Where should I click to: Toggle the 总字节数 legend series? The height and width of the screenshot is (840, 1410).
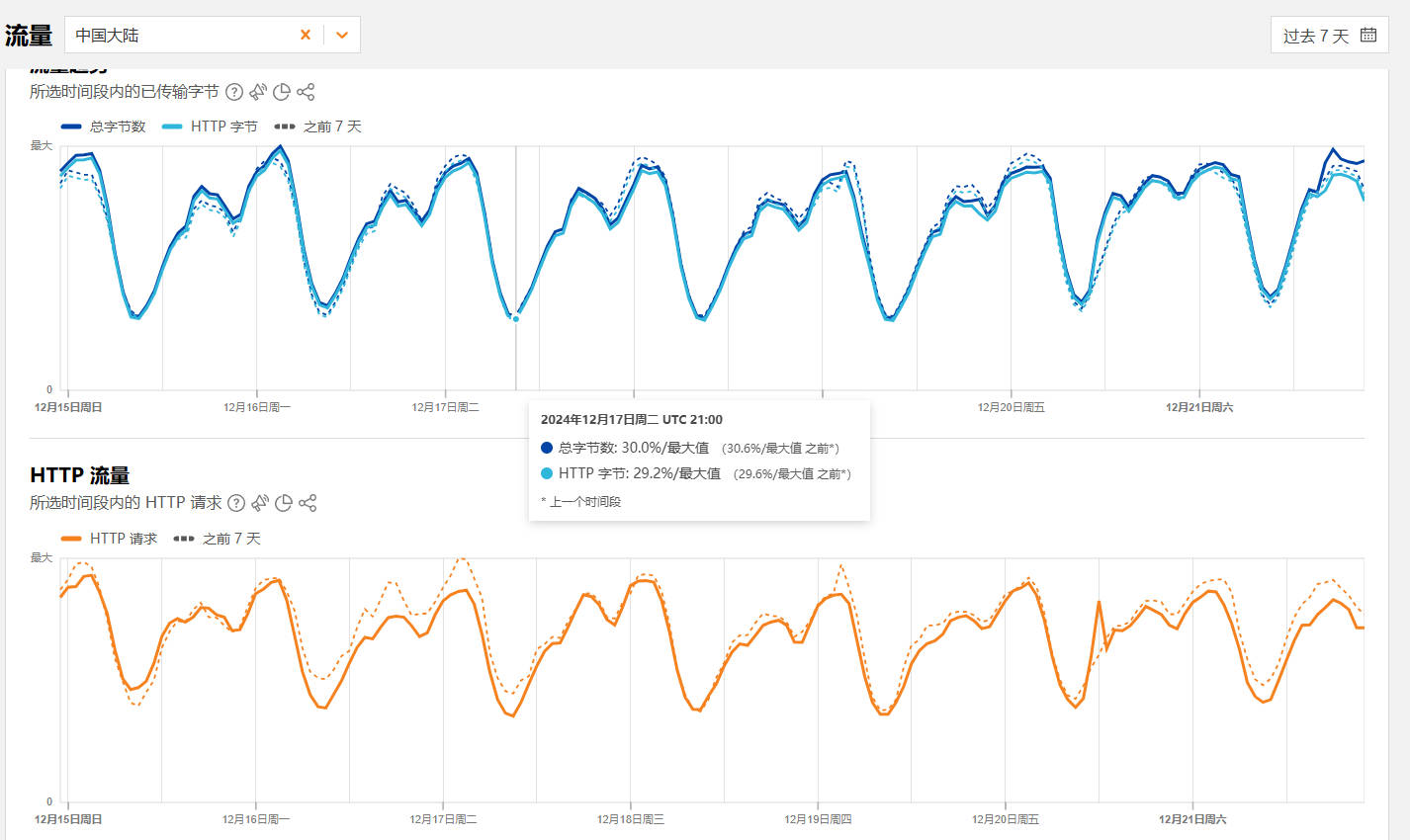click(x=104, y=126)
